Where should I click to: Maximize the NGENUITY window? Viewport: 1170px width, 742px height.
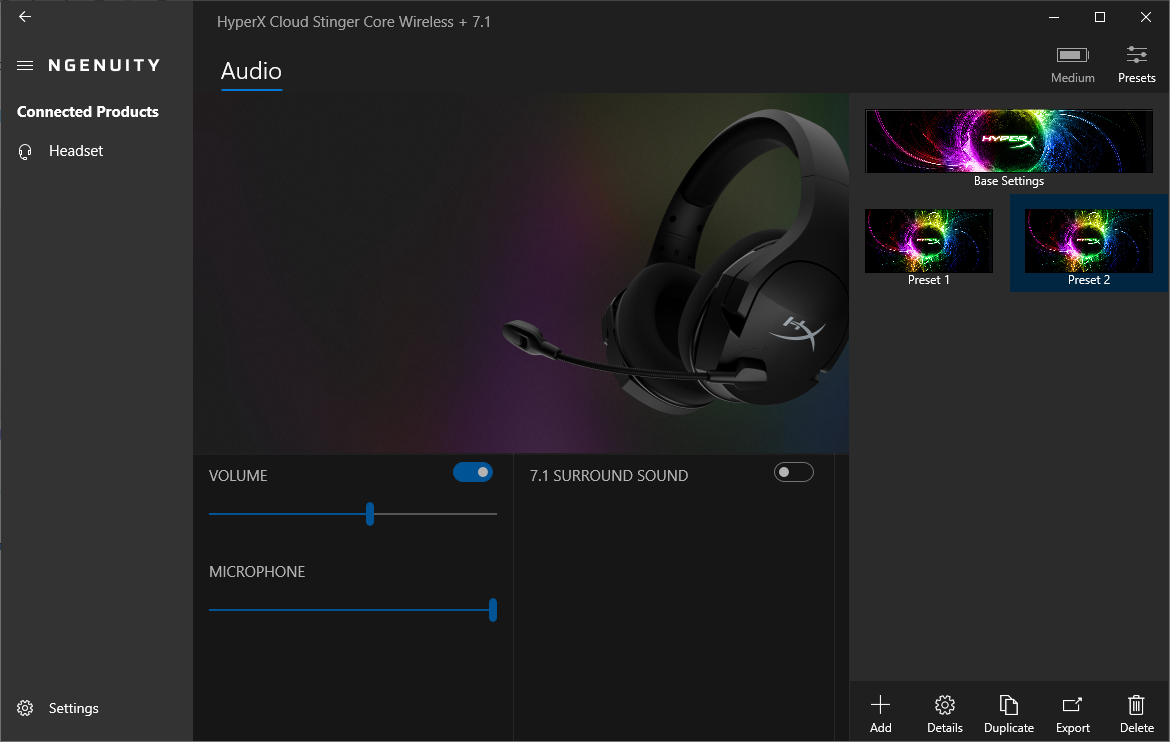tap(1100, 17)
